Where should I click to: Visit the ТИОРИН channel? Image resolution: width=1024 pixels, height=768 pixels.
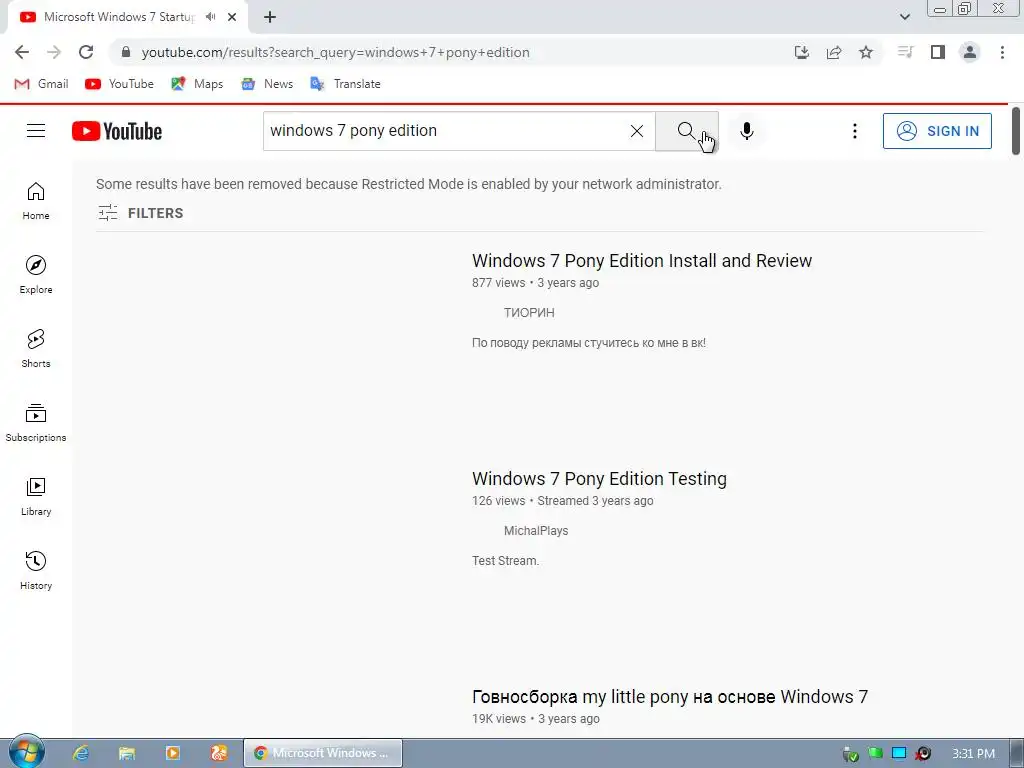point(529,313)
